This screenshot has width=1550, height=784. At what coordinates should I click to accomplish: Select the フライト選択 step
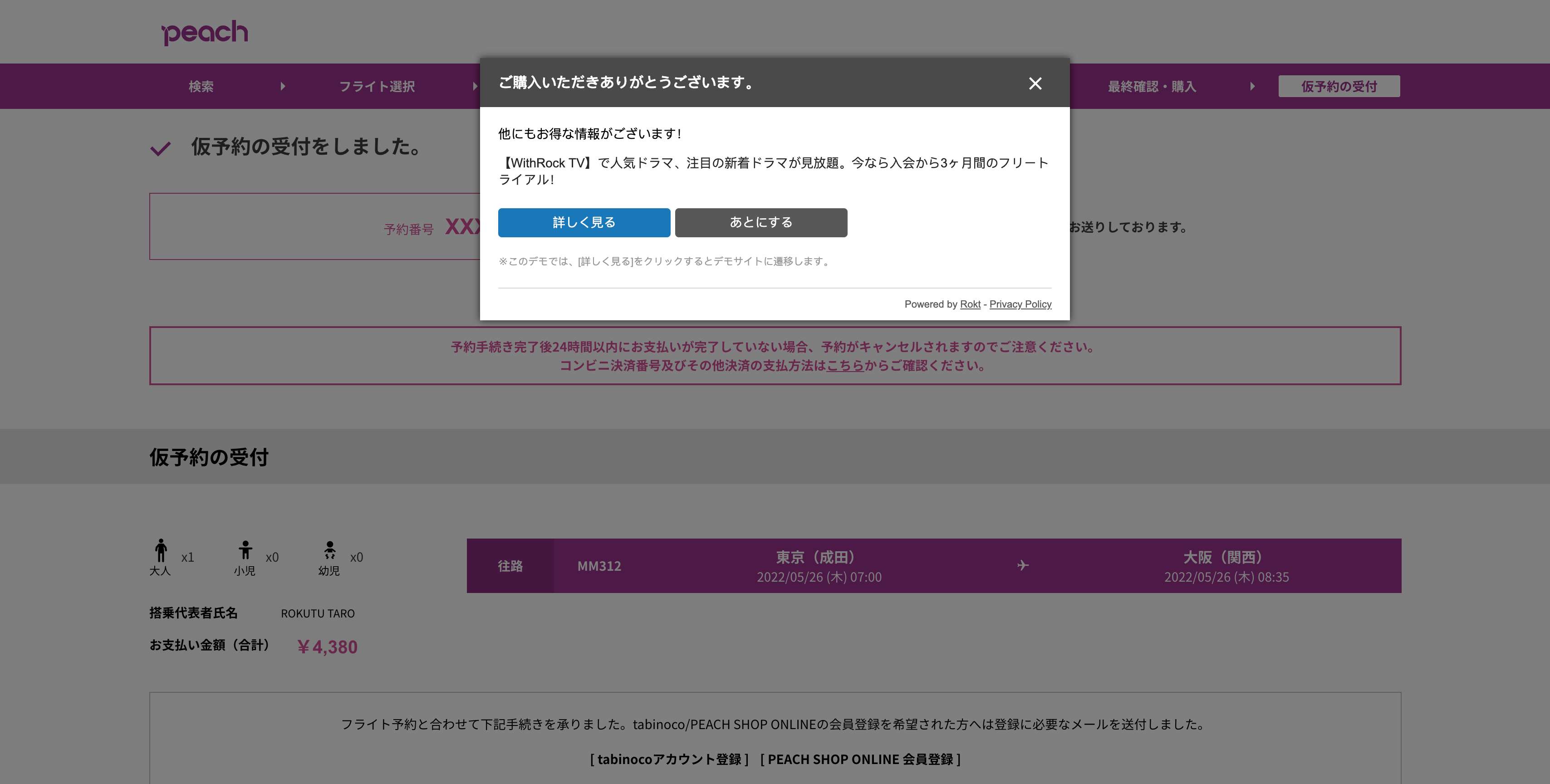click(377, 86)
